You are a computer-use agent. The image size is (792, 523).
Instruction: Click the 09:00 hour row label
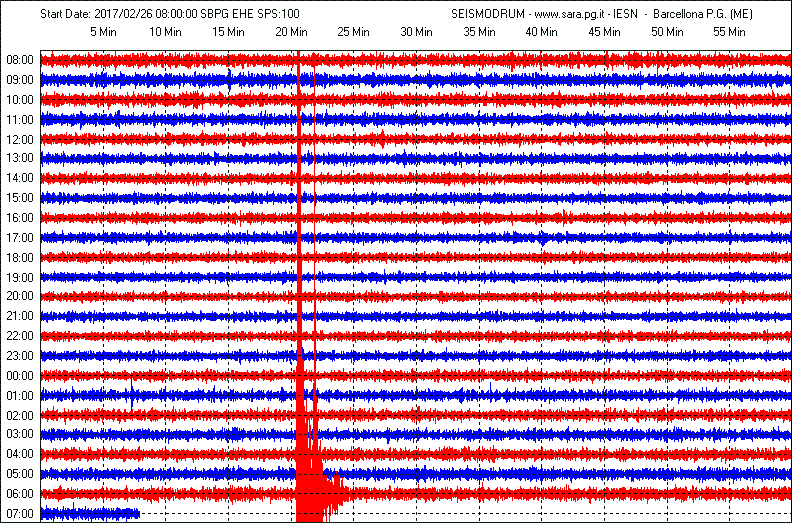pyautogui.click(x=20, y=80)
